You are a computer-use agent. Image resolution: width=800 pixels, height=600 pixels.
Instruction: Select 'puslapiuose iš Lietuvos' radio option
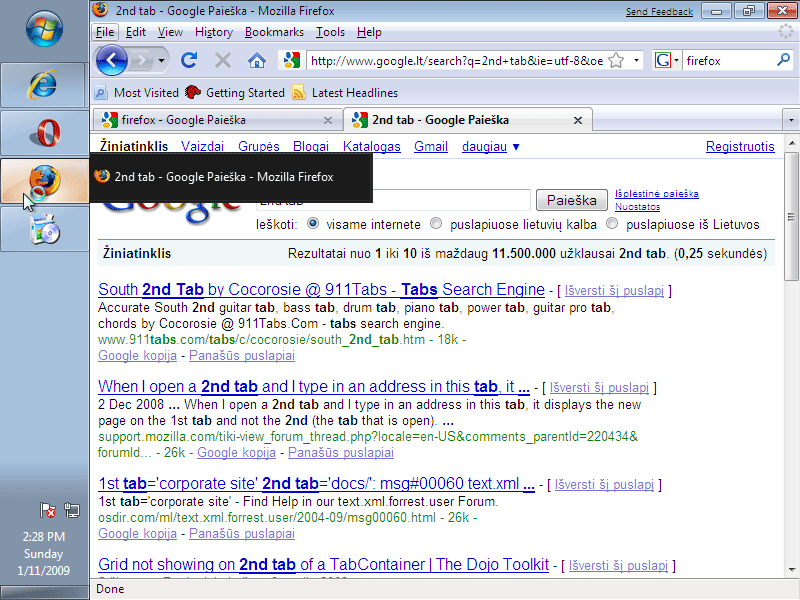point(612,224)
